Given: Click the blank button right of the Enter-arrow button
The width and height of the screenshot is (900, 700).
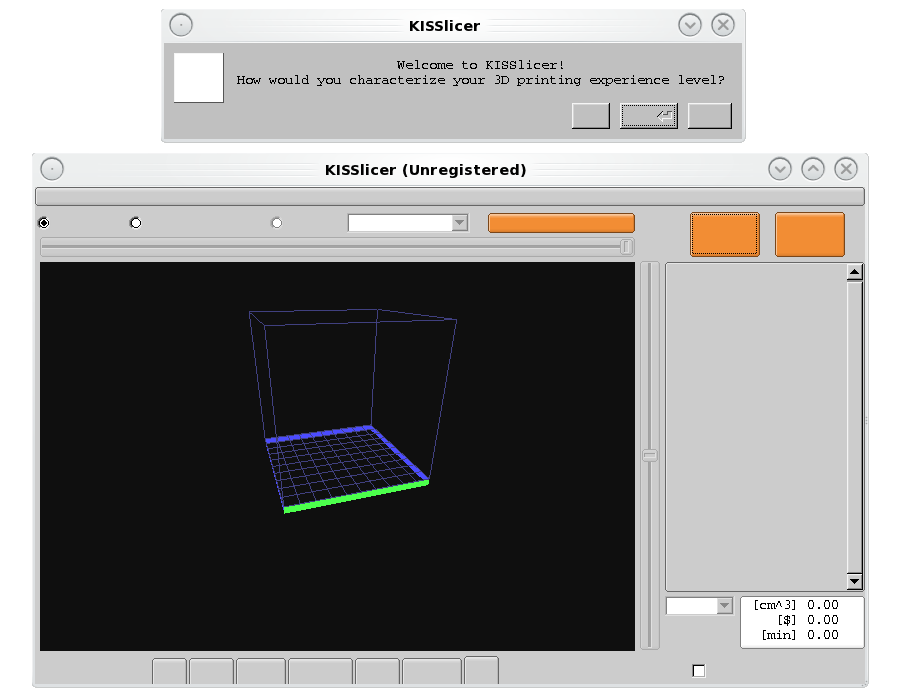Looking at the screenshot, I should (709, 116).
